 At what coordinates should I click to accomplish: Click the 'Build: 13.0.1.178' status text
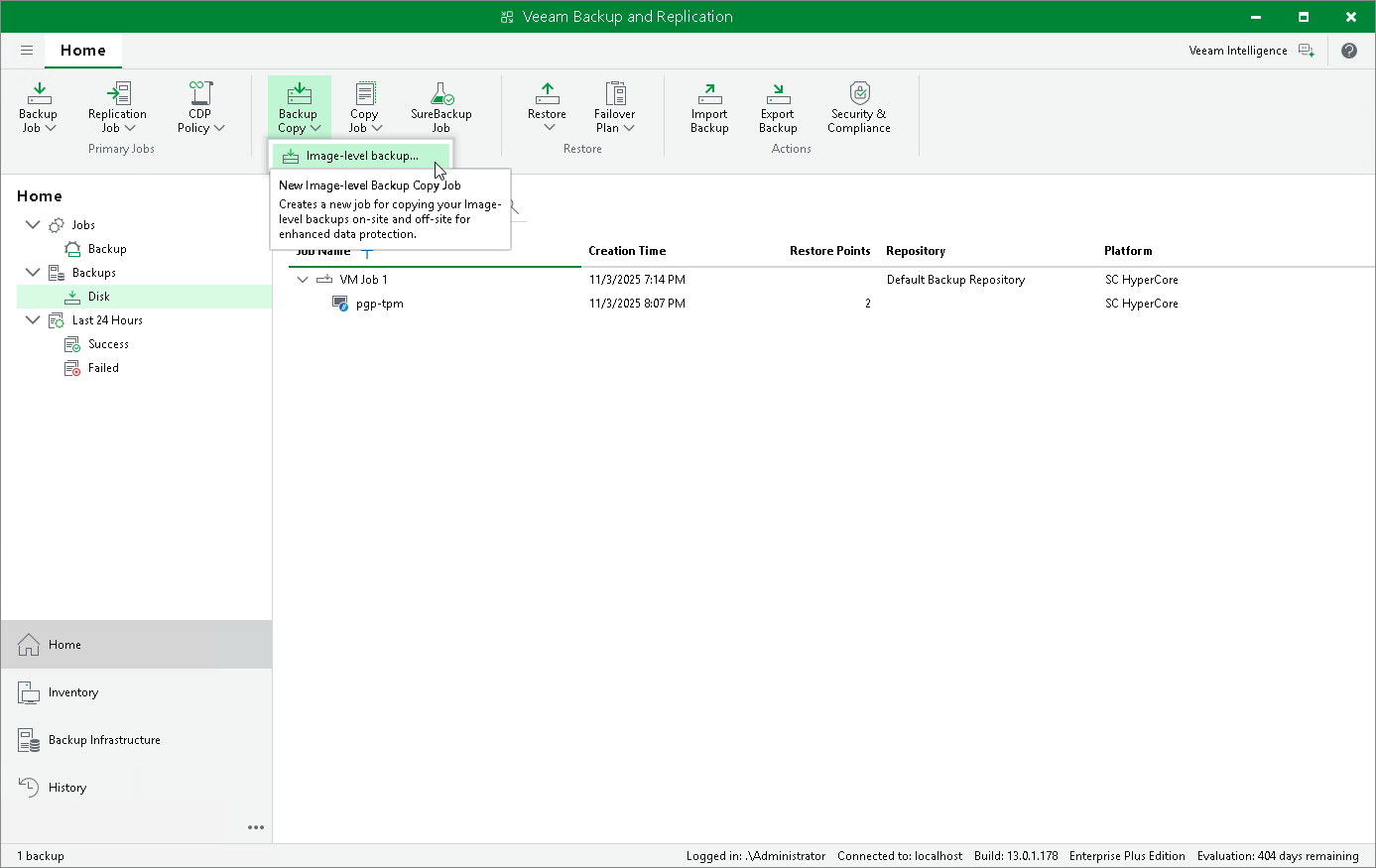point(1016,856)
